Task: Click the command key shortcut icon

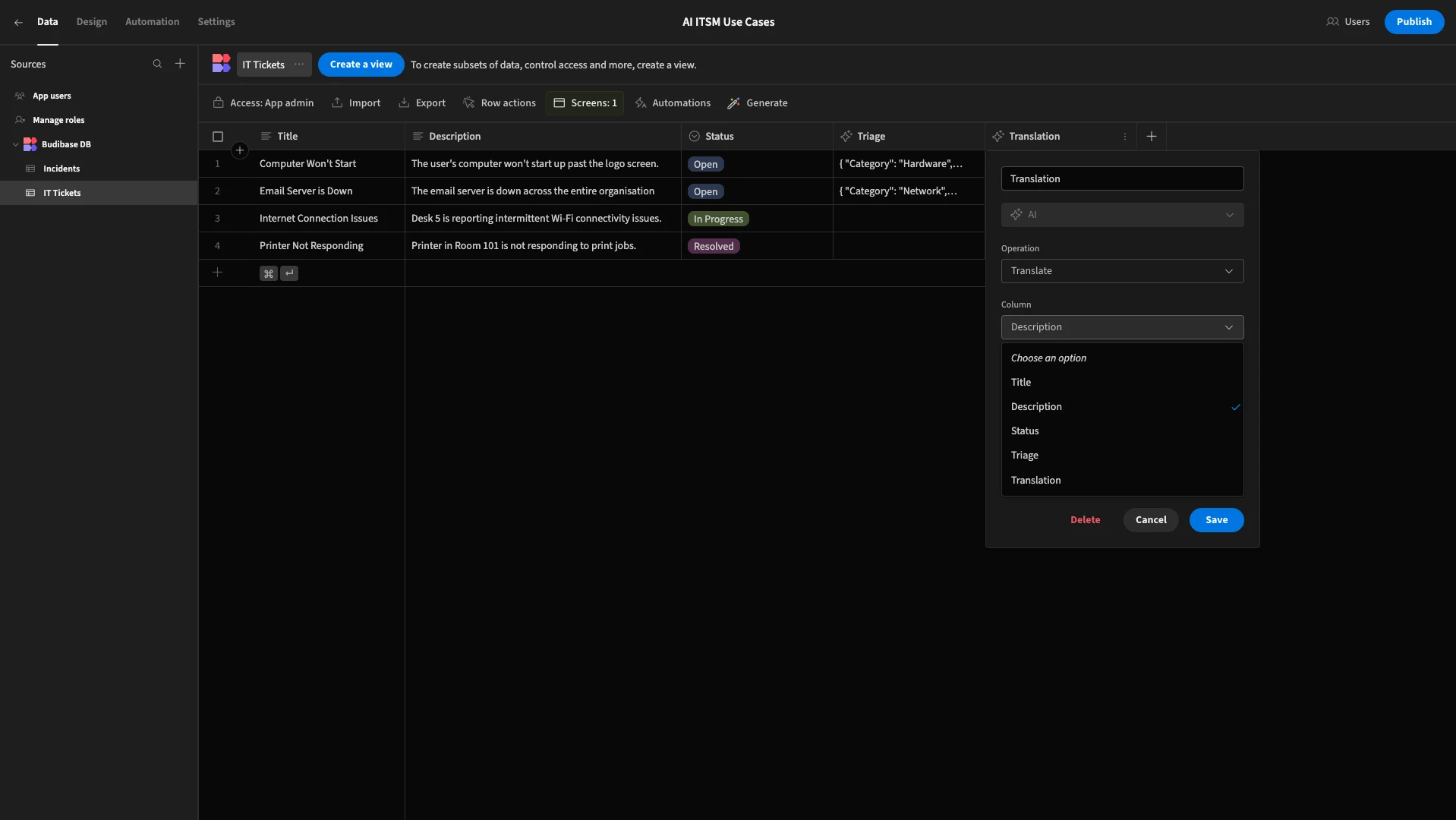Action: point(268,273)
